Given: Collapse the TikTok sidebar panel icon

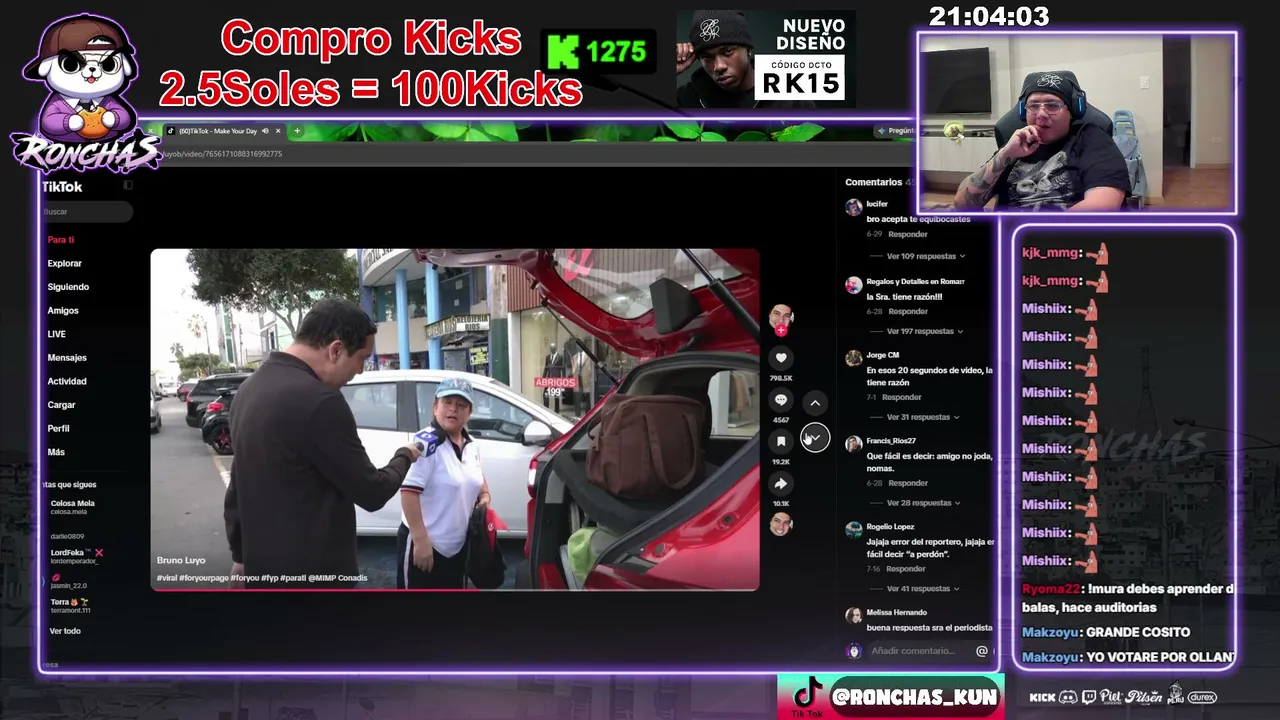Looking at the screenshot, I should [x=128, y=186].
